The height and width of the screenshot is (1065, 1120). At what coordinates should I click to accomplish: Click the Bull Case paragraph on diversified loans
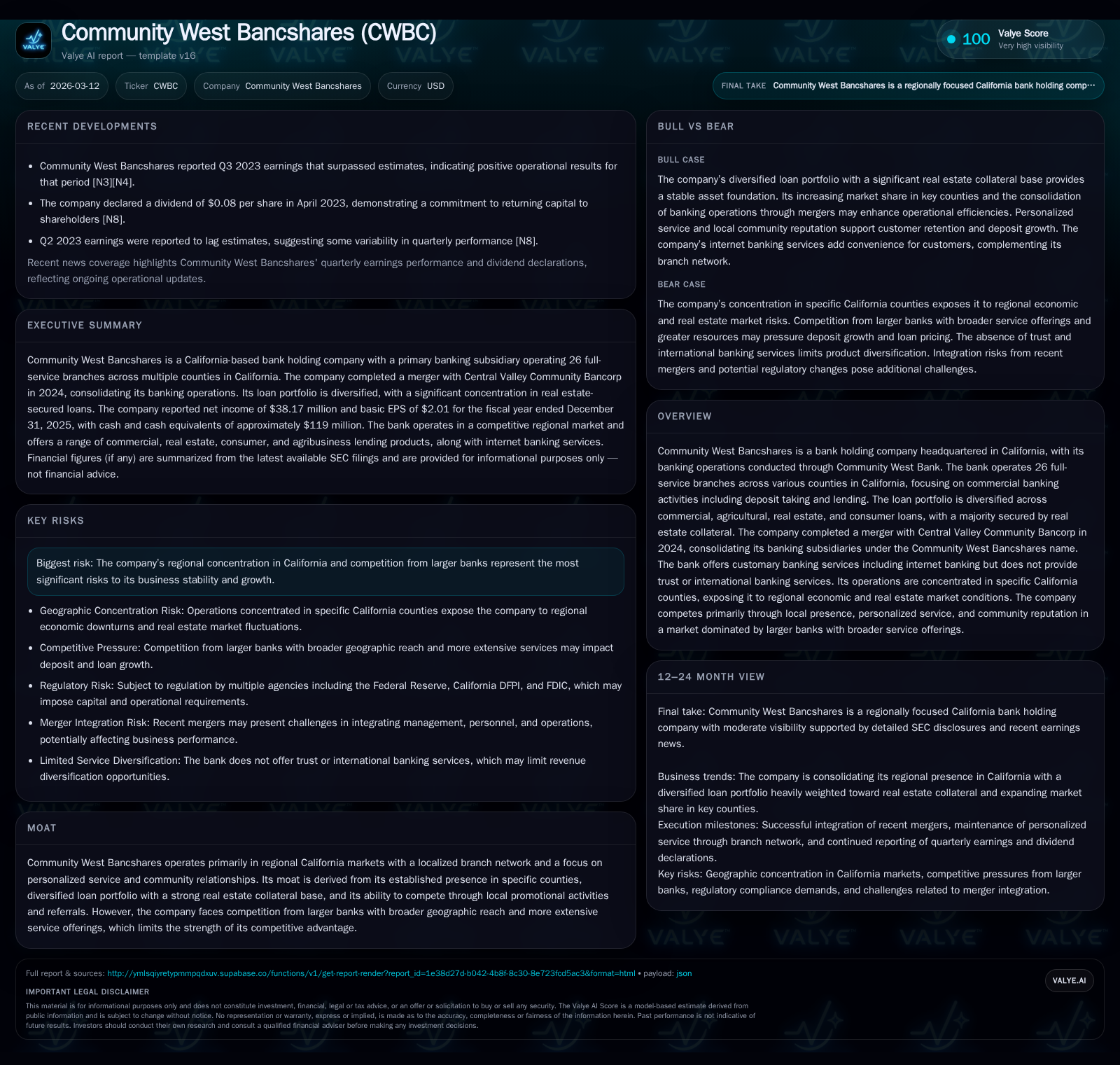tap(871, 221)
